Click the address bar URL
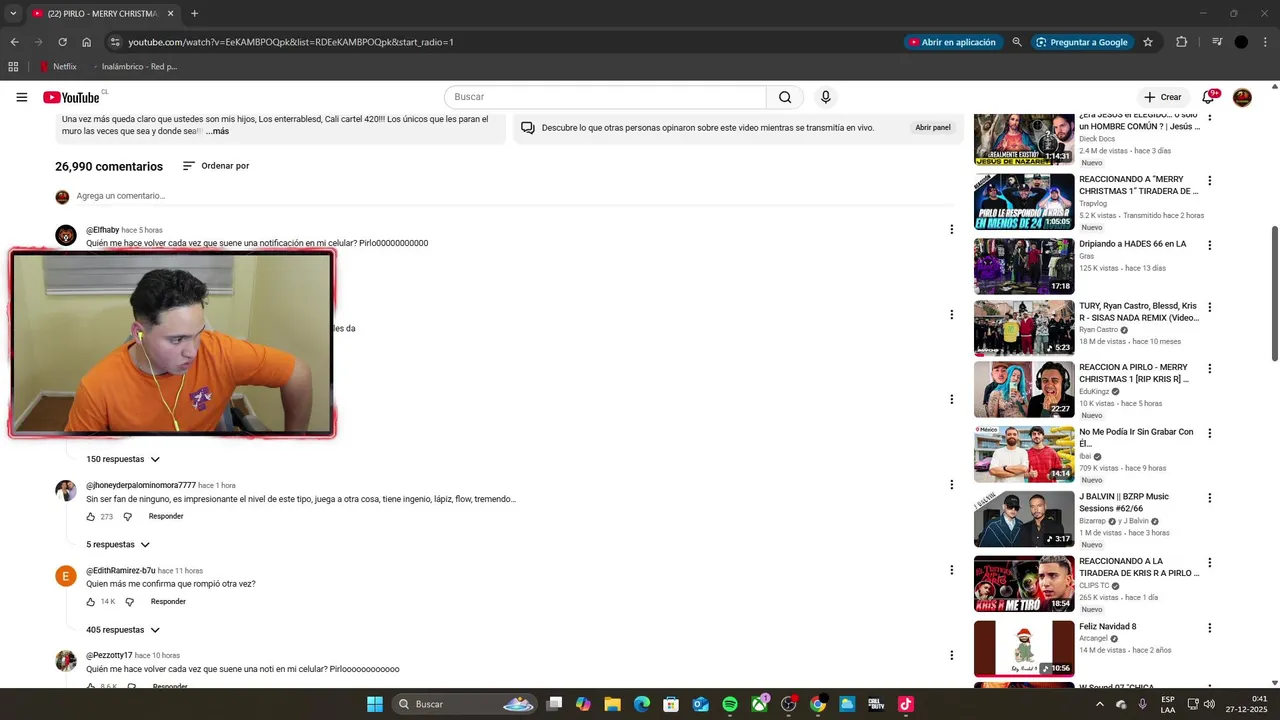Viewport: 1280px width, 720px height. 290,42
